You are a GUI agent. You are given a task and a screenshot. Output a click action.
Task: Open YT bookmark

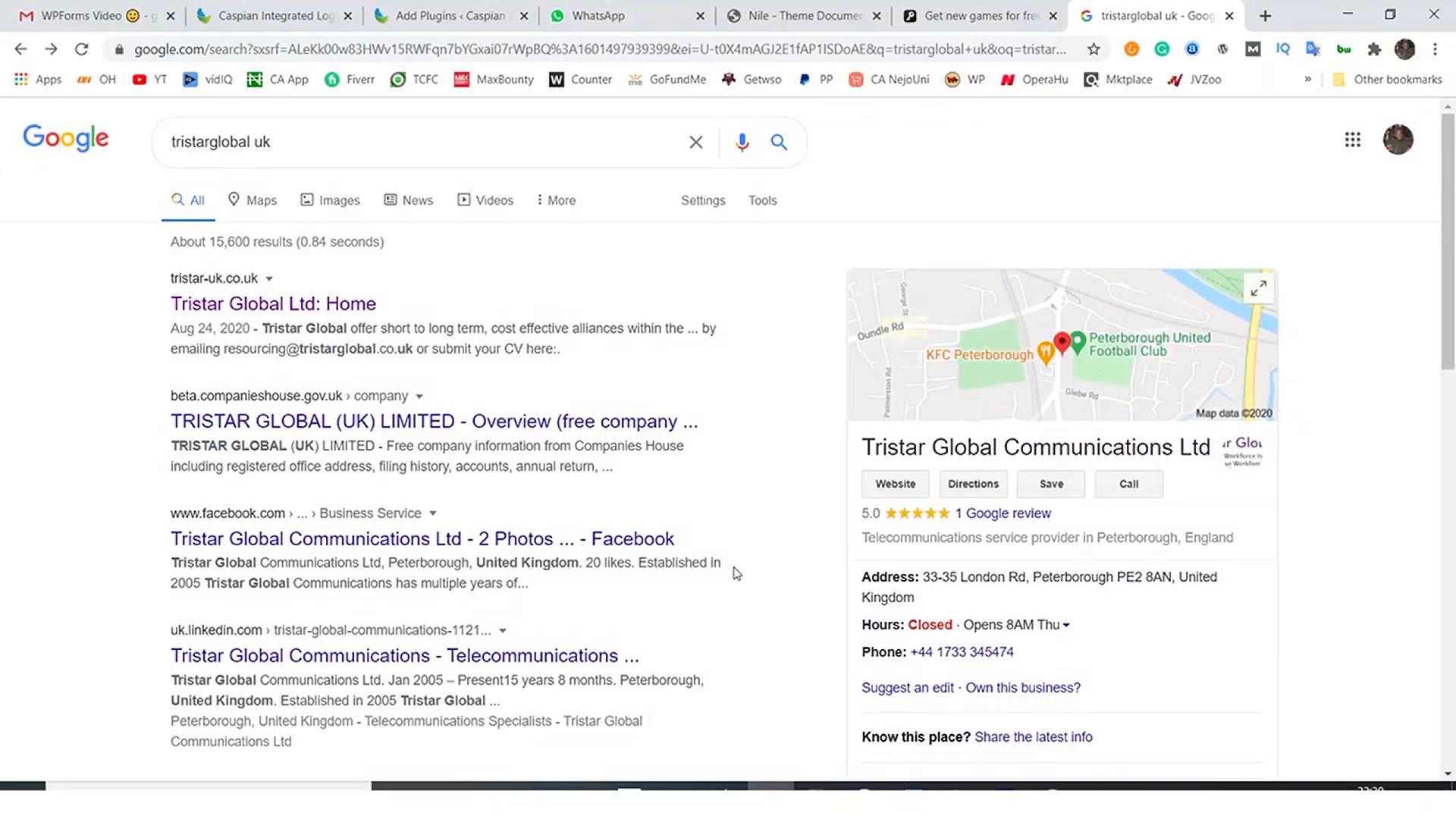149,80
